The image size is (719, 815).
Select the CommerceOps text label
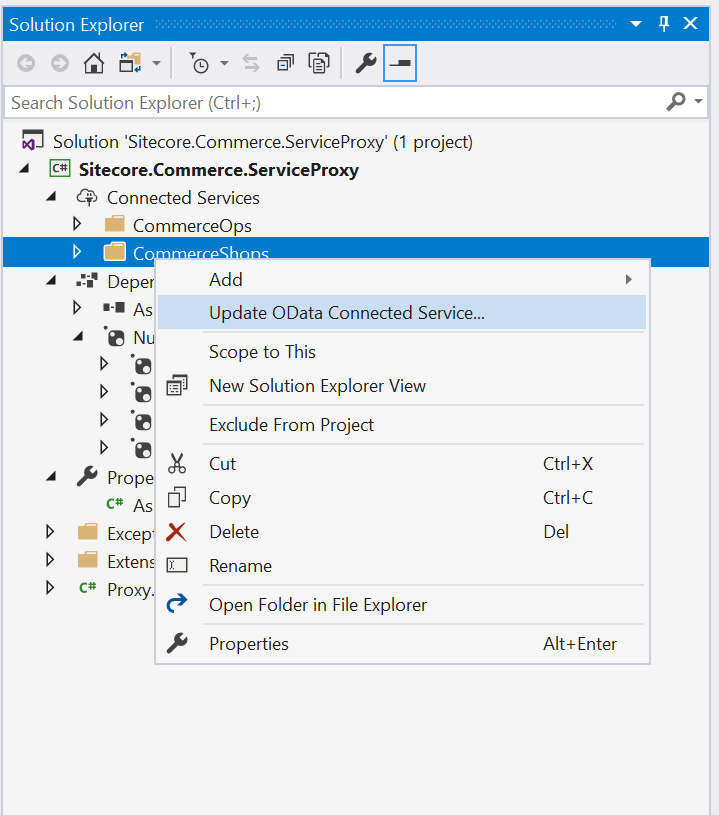coord(192,226)
